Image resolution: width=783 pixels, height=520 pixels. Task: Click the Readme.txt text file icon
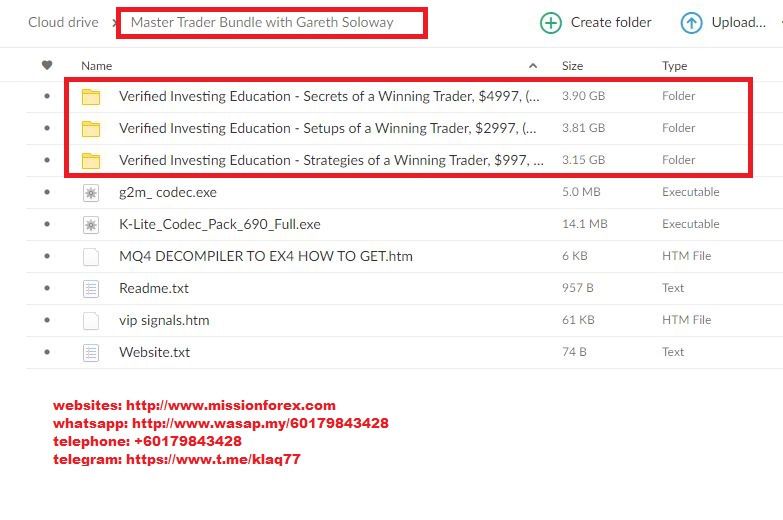click(91, 289)
